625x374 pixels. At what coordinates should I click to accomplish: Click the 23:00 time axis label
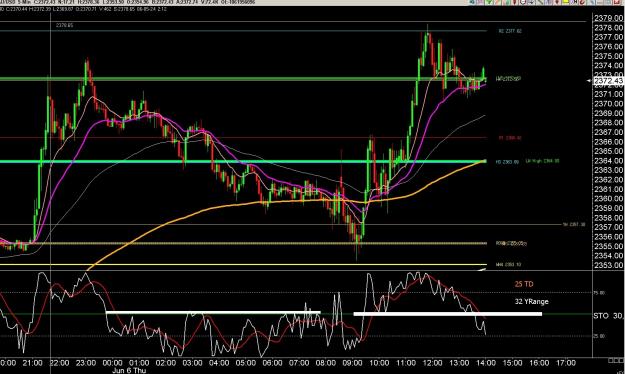pyautogui.click(x=86, y=363)
